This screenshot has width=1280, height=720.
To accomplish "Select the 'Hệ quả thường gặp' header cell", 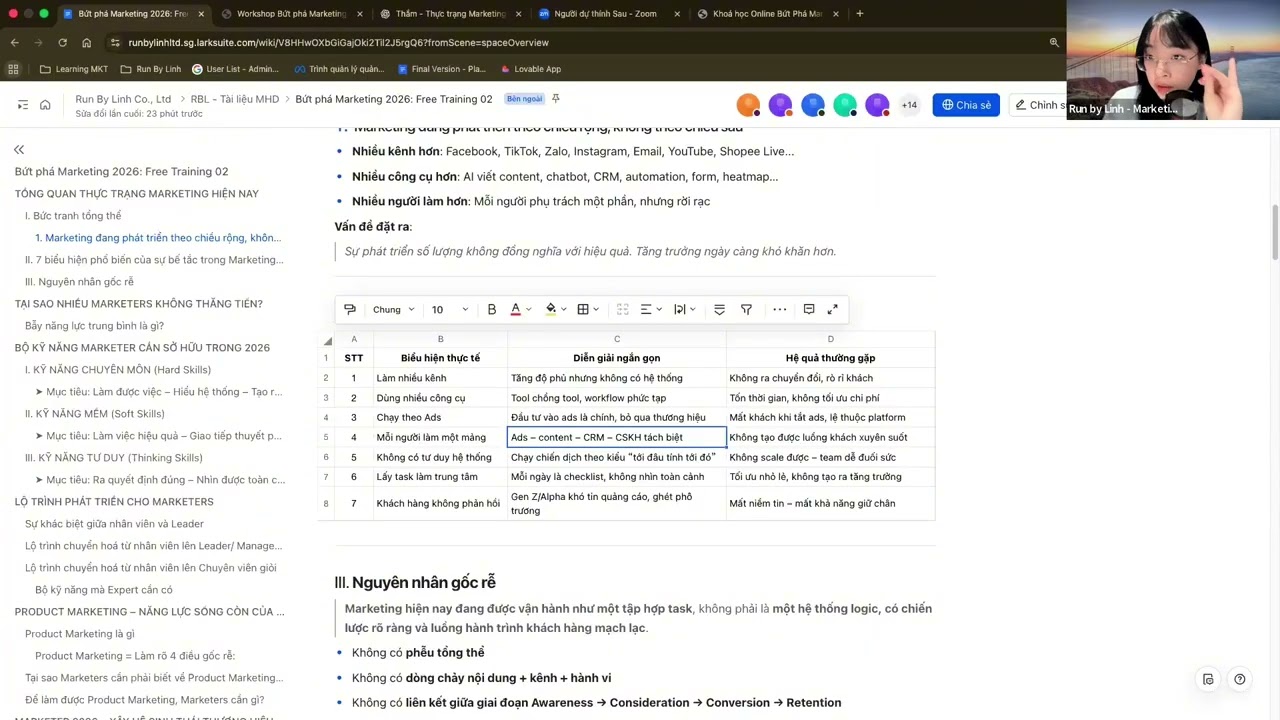I will [830, 358].
